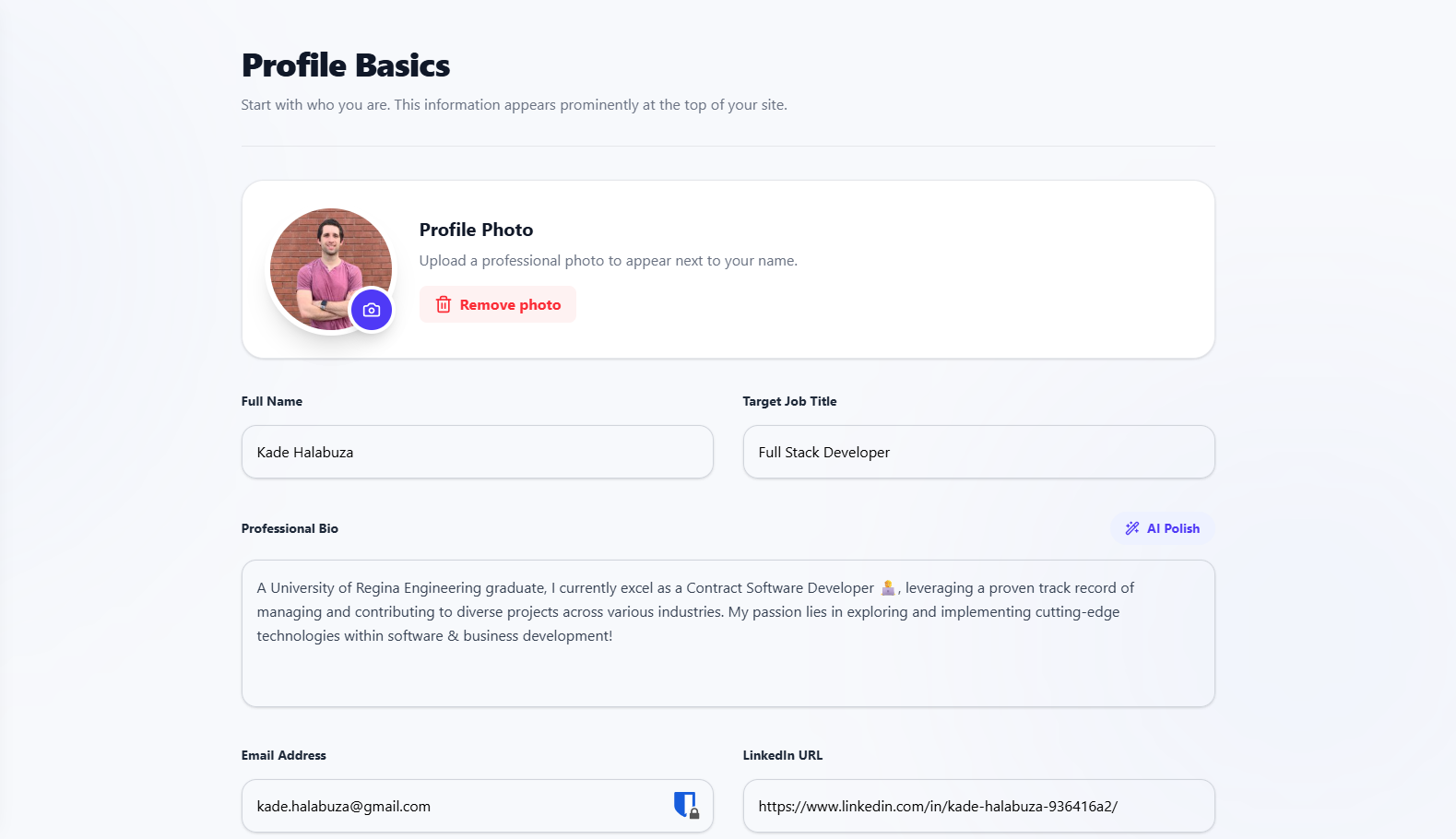The image size is (1456, 839).
Task: Select the LinkedIn profile URL text
Action: 937,805
